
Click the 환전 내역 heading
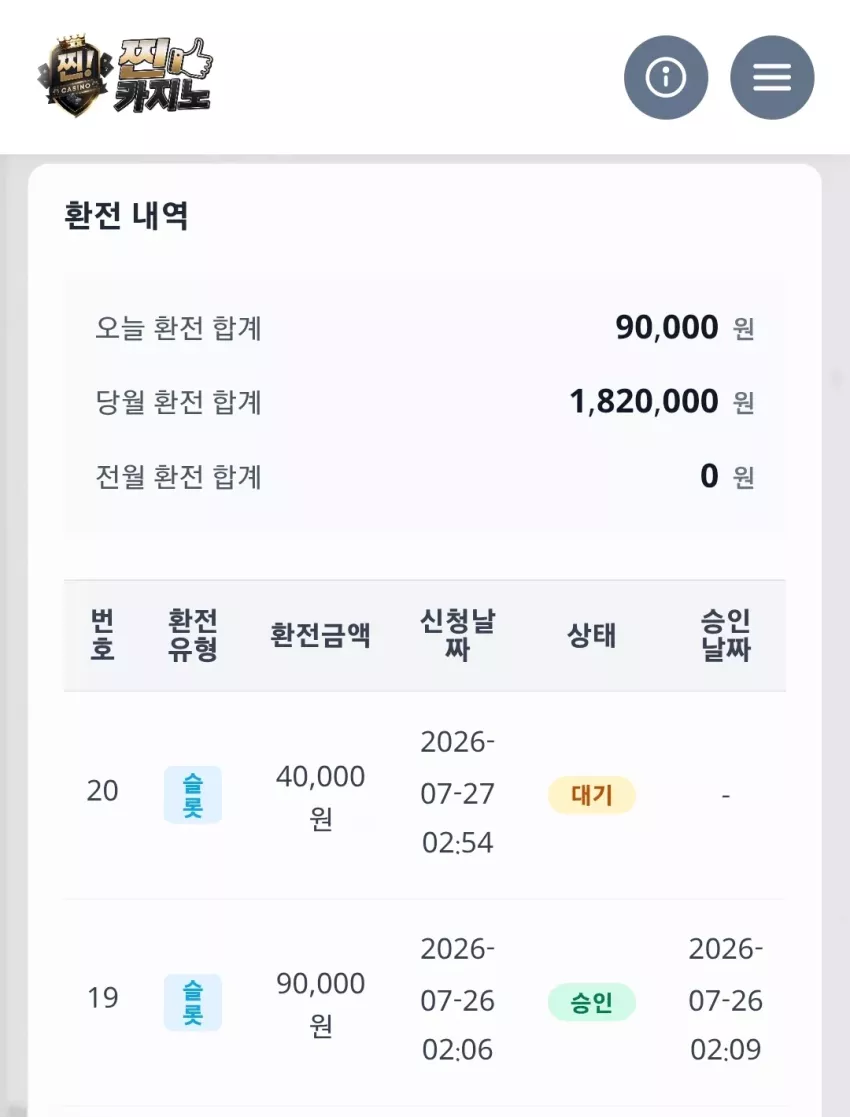pyautogui.click(x=126, y=215)
